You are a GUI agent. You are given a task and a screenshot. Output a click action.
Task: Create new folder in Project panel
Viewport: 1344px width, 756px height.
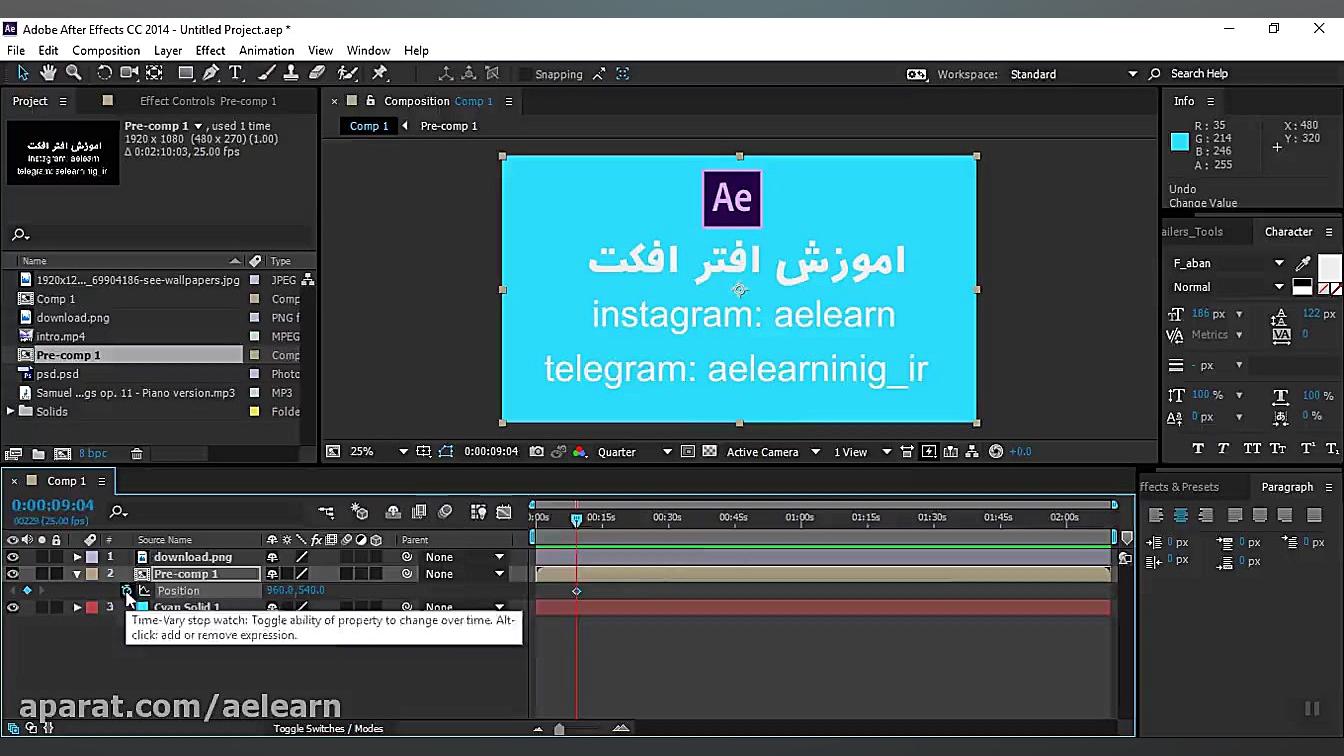[x=38, y=454]
